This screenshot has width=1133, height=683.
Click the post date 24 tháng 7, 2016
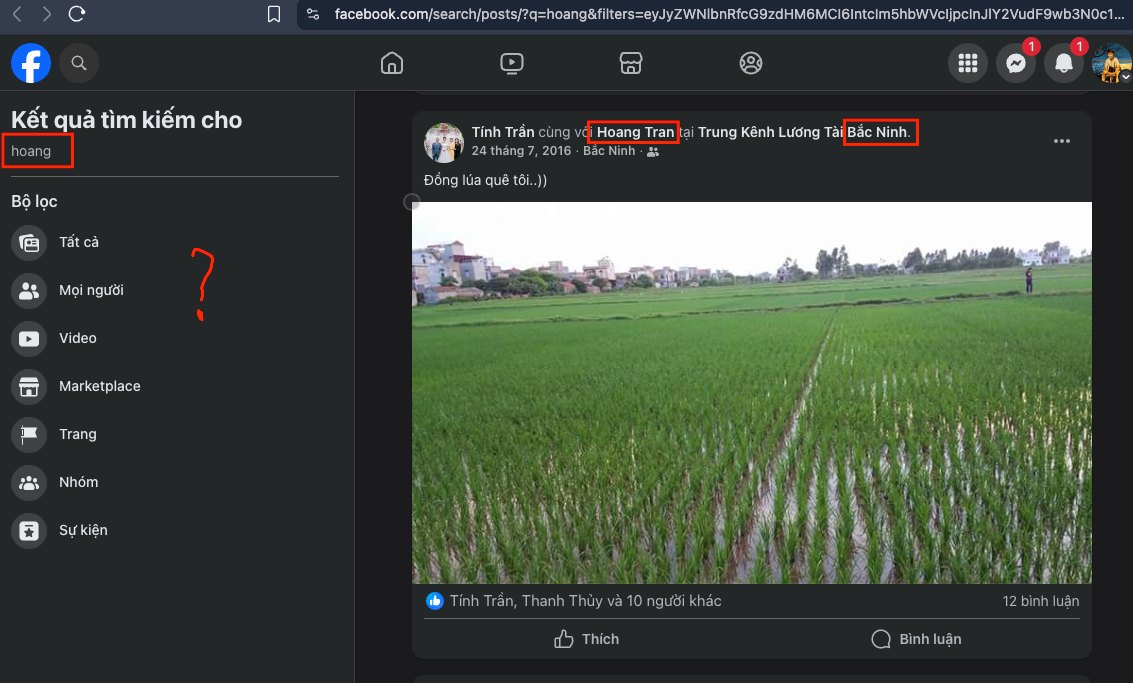pyautogui.click(x=521, y=151)
